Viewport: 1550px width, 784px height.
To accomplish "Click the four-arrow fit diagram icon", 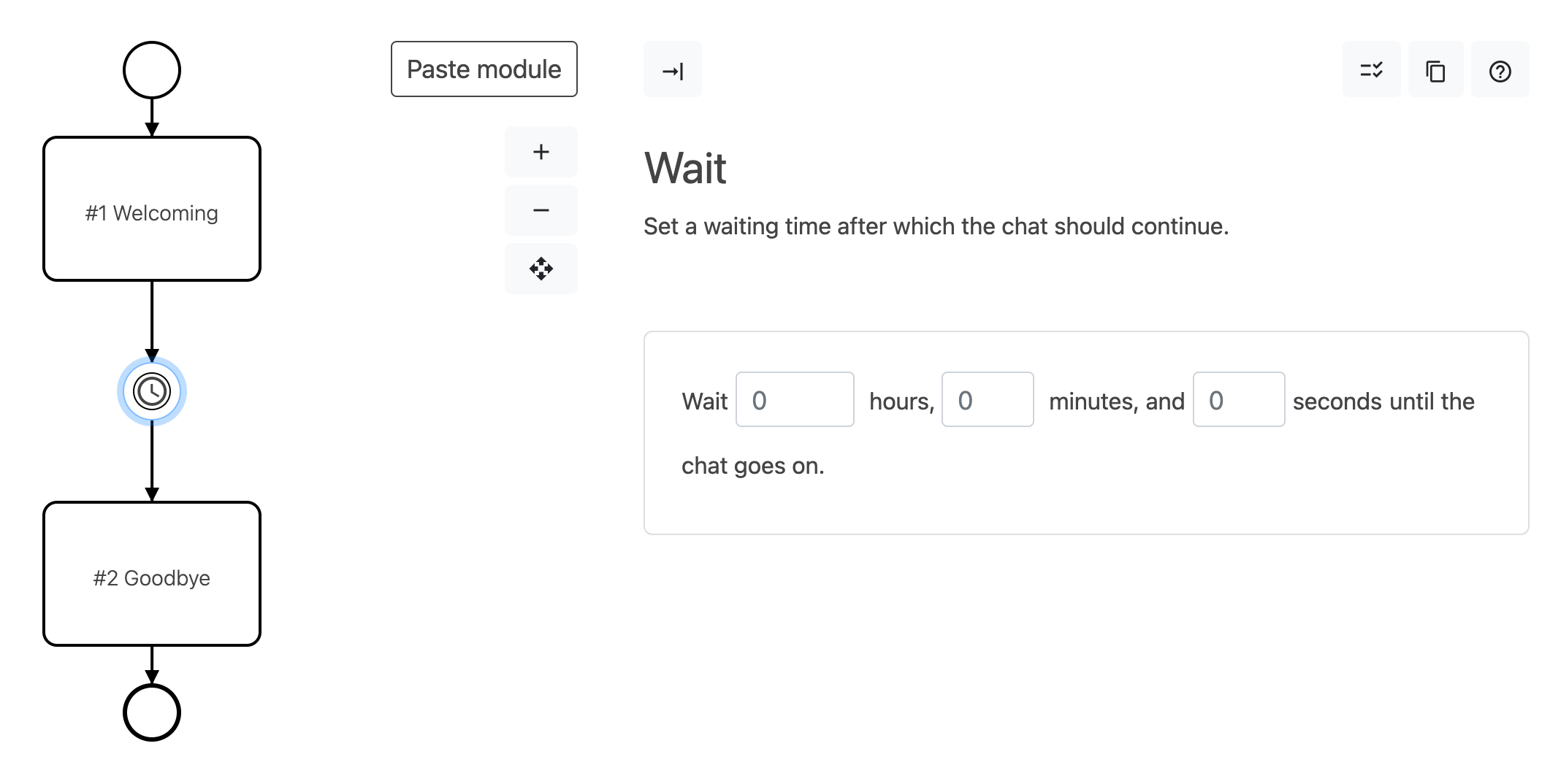I will (x=541, y=269).
